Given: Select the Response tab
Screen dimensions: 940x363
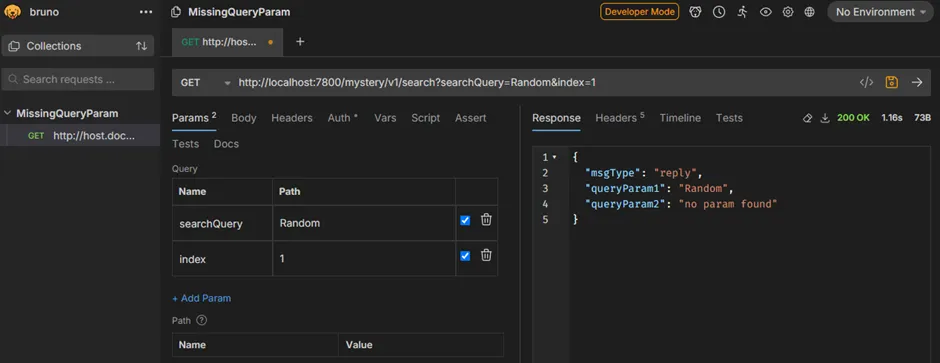Looking at the screenshot, I should point(556,118).
